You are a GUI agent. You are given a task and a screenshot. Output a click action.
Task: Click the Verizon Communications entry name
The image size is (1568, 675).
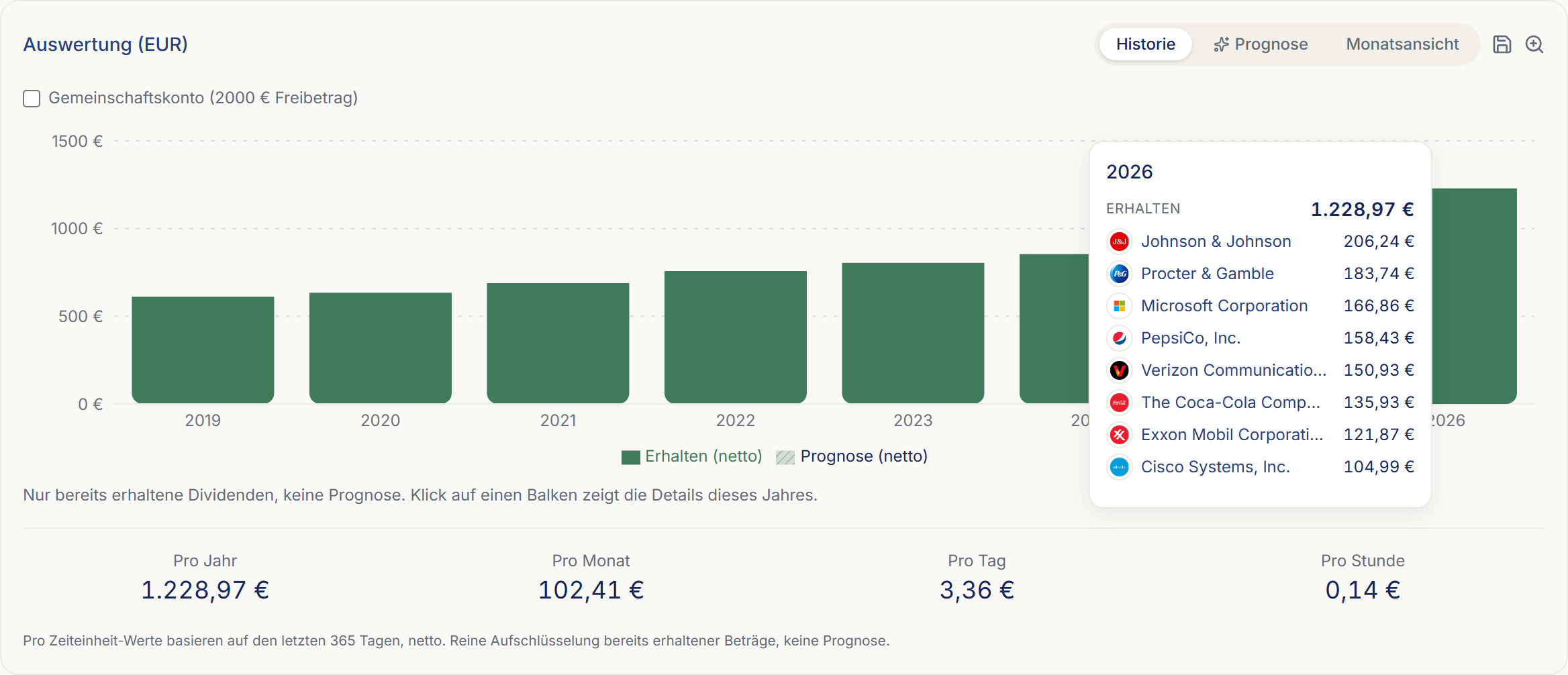pyautogui.click(x=1234, y=370)
